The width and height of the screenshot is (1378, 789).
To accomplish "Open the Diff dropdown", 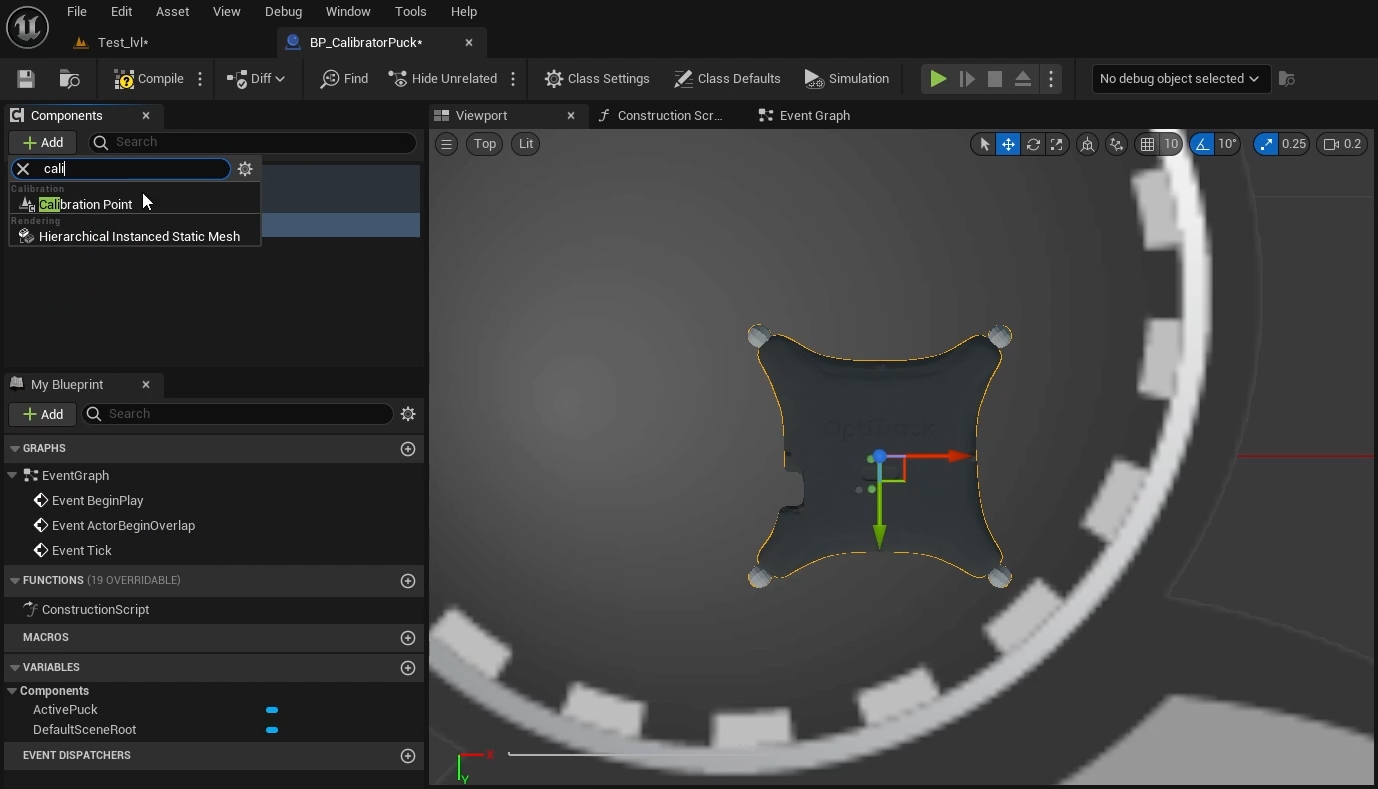I will [x=256, y=79].
